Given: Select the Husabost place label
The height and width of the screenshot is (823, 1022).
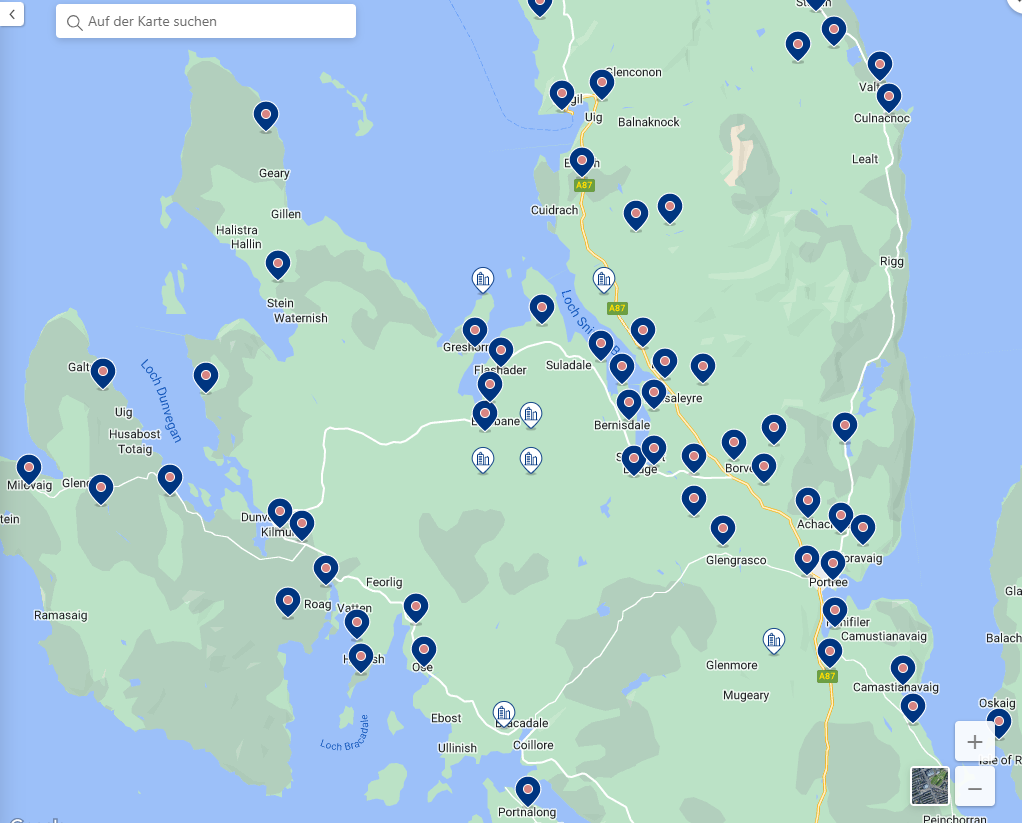Looking at the screenshot, I should 134,434.
